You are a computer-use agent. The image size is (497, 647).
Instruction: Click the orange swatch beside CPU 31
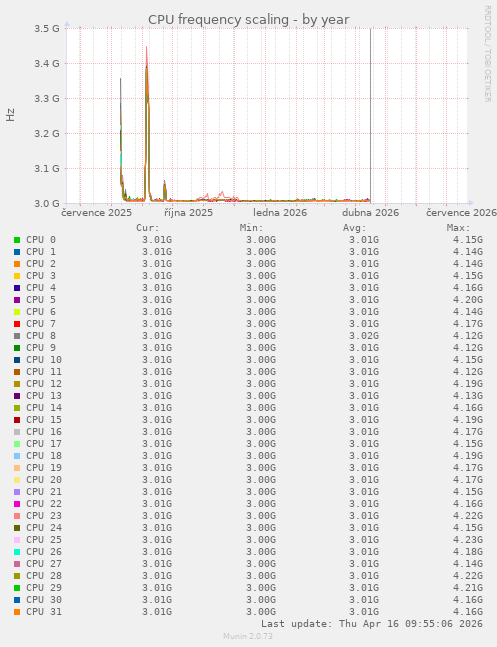click(17, 611)
